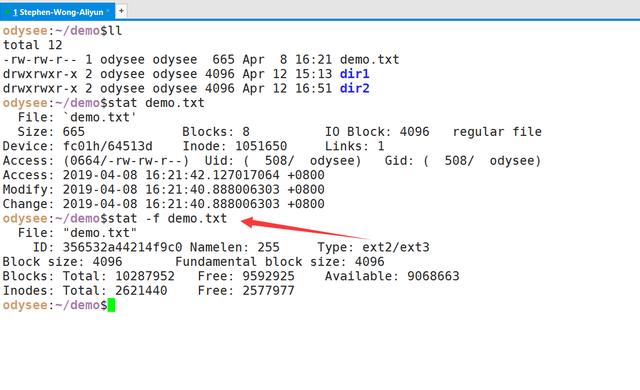This screenshot has height=390, width=640.
Task: Click the Blocks Free value 9592925
Action: click(268, 276)
